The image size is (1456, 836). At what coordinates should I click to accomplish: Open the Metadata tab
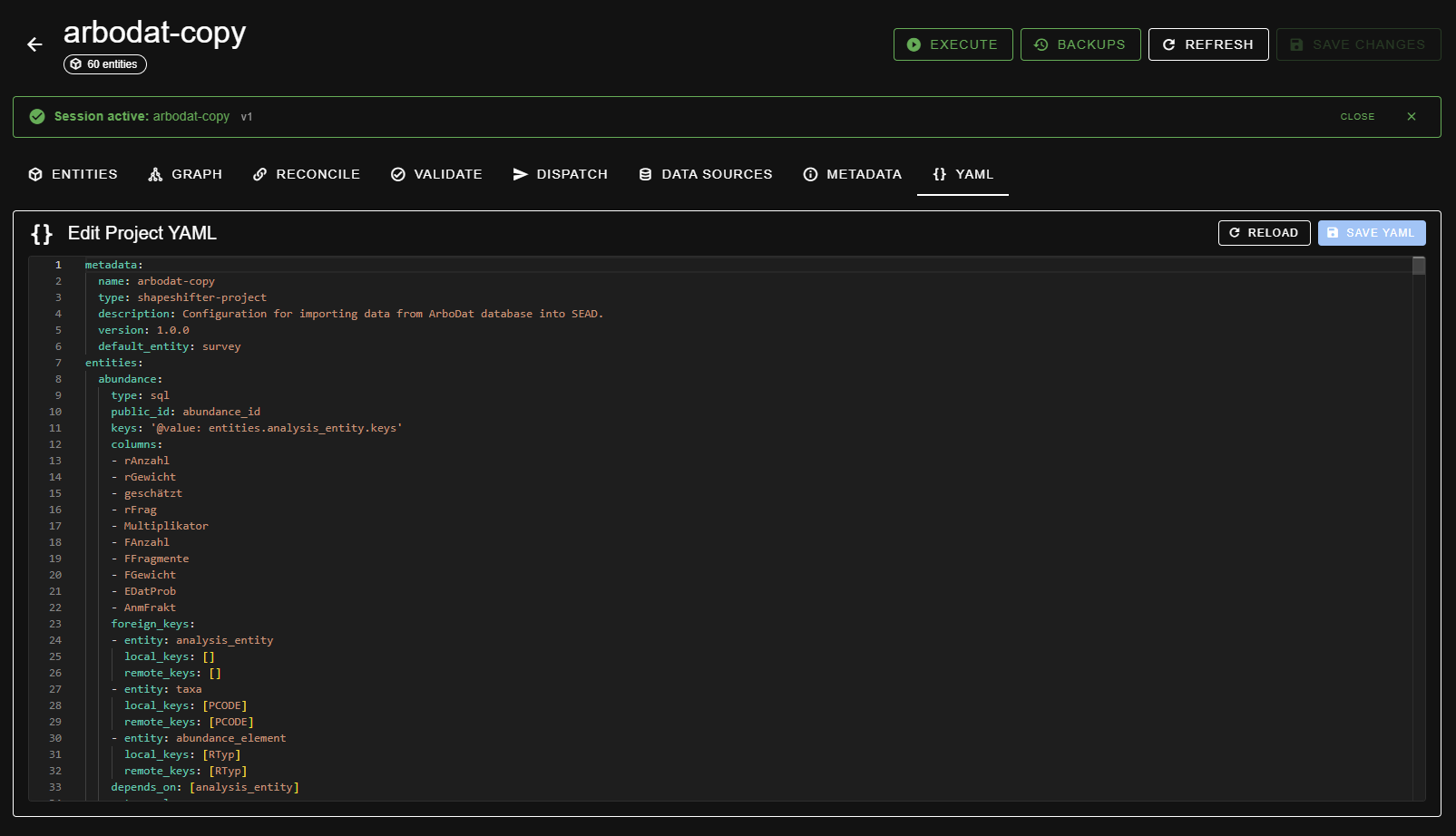coord(852,174)
